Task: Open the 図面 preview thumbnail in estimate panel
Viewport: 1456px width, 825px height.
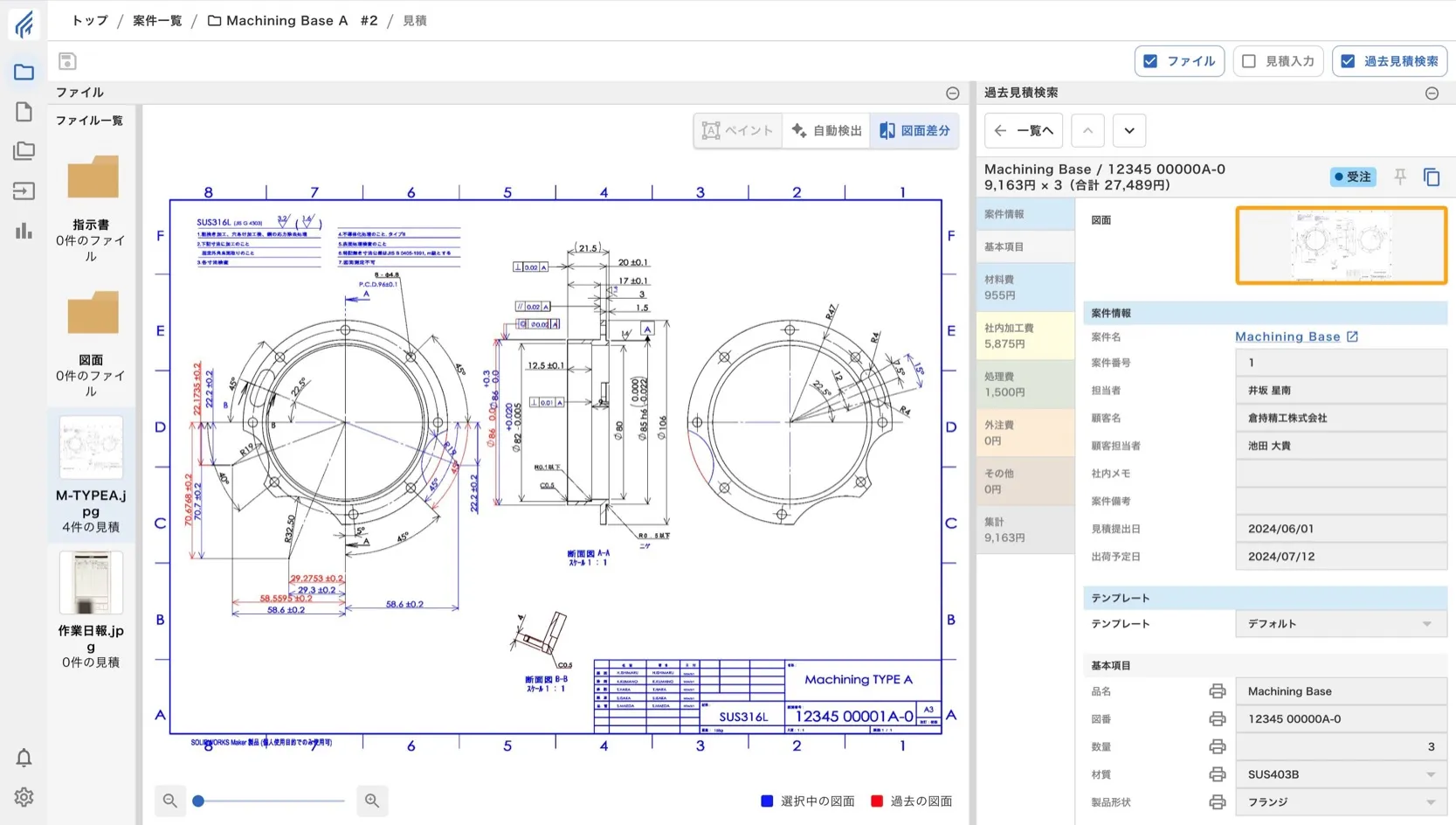Action: [x=1341, y=246]
